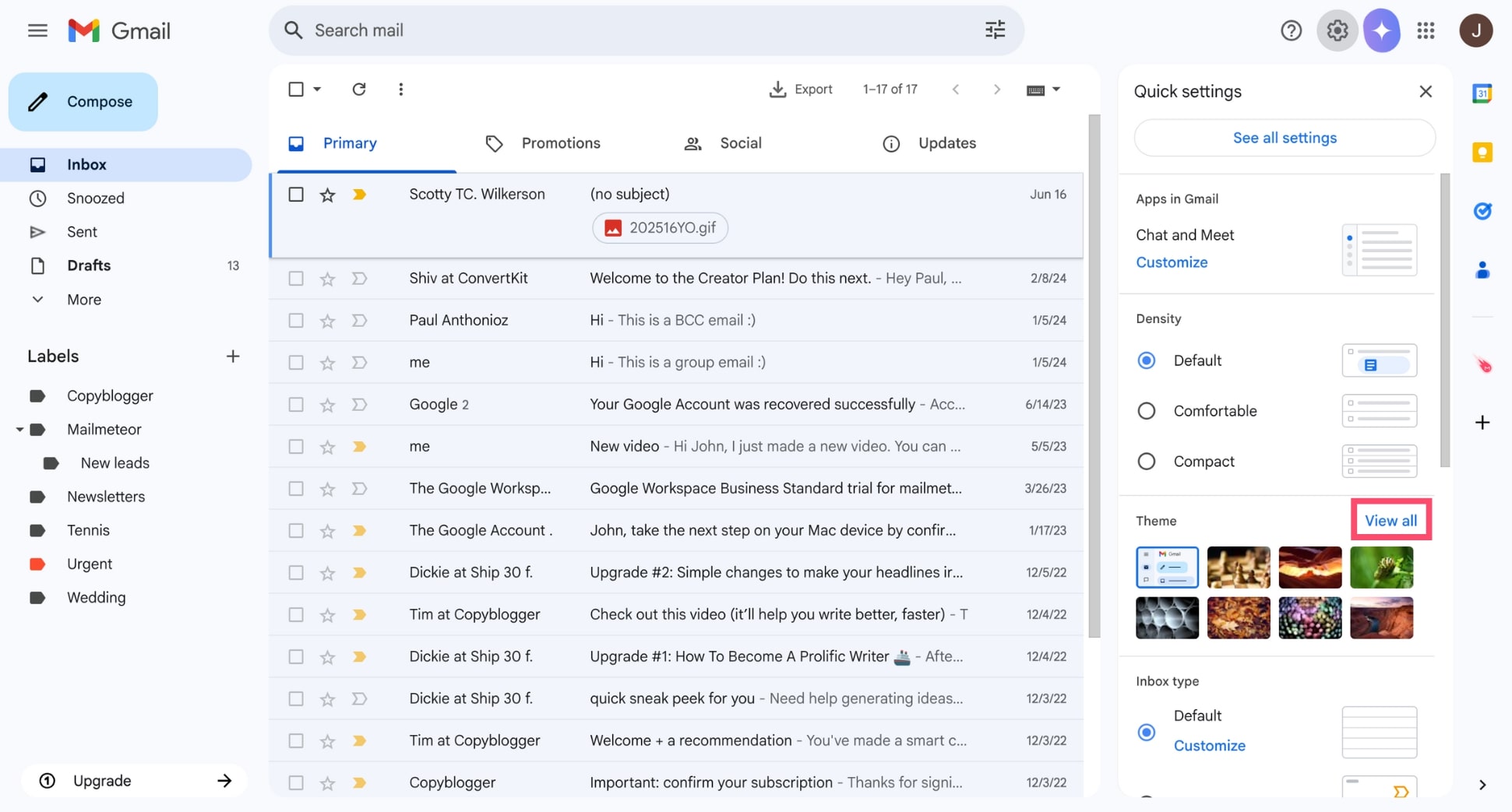Select the Default density radio button
Image resolution: width=1512 pixels, height=812 pixels.
point(1145,360)
